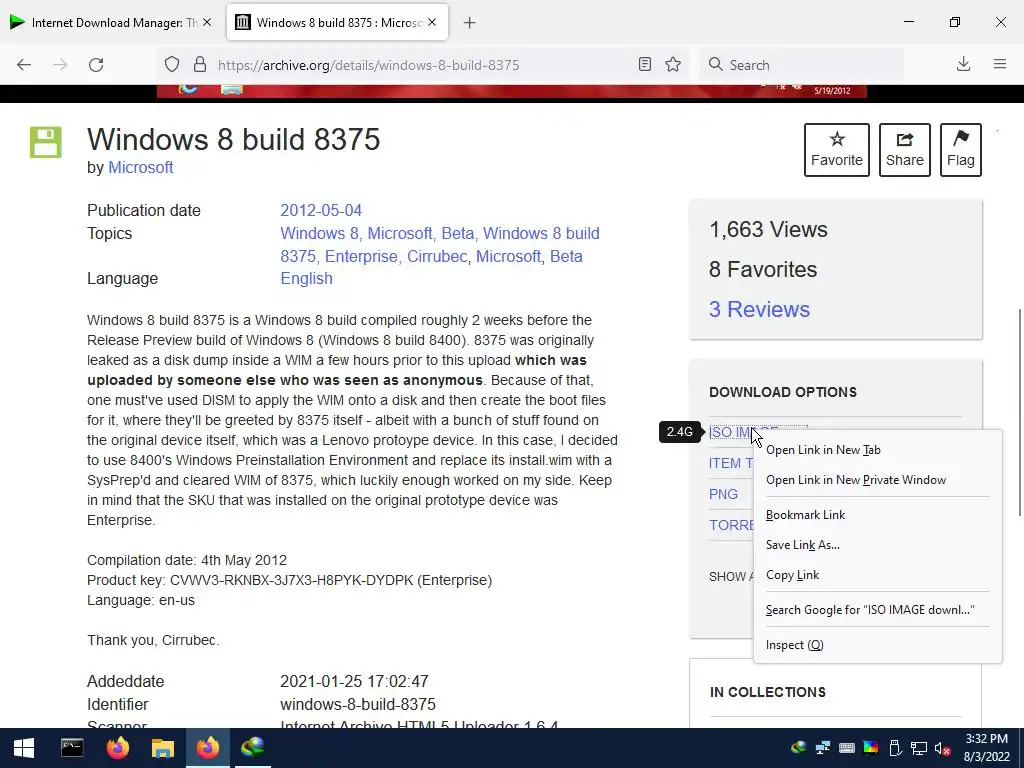The width and height of the screenshot is (1024, 768).
Task: Open Internet Download Manager from taskbar
Action: click(253, 748)
